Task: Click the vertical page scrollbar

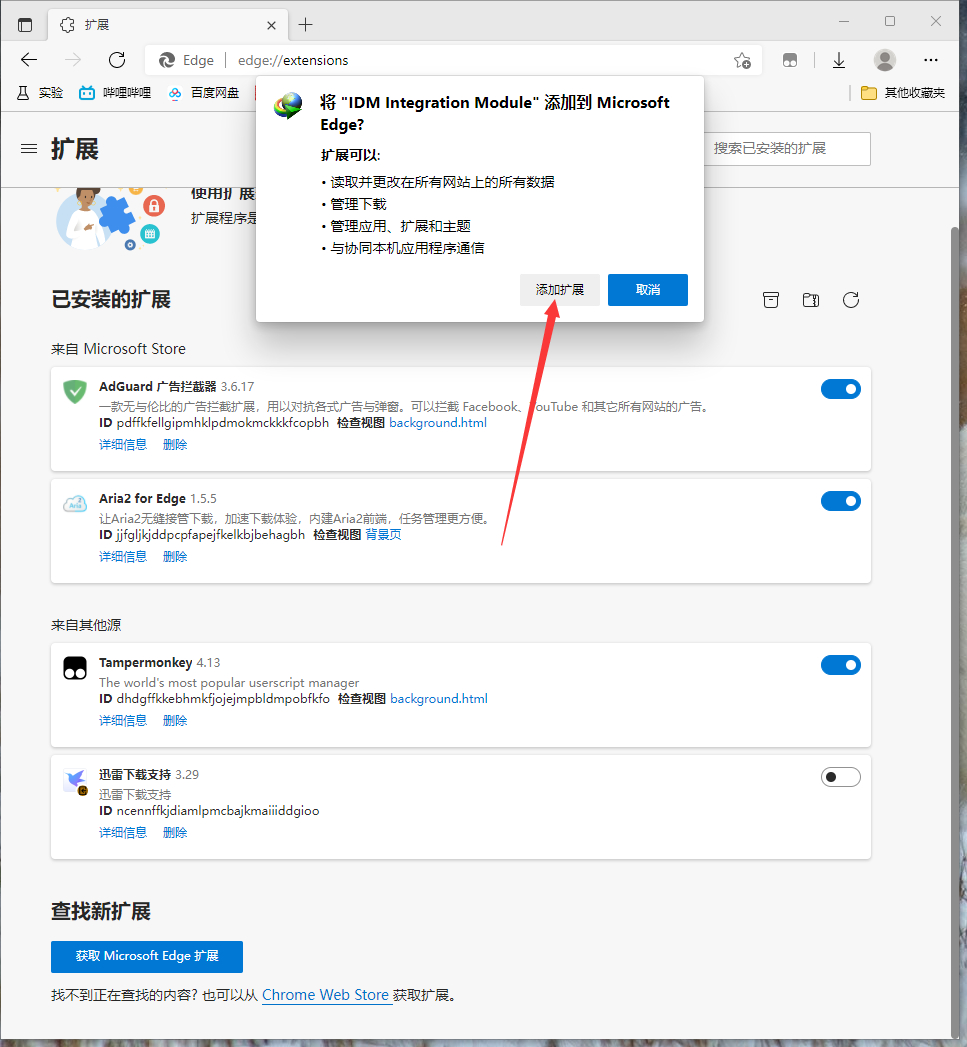Action: pos(954,600)
